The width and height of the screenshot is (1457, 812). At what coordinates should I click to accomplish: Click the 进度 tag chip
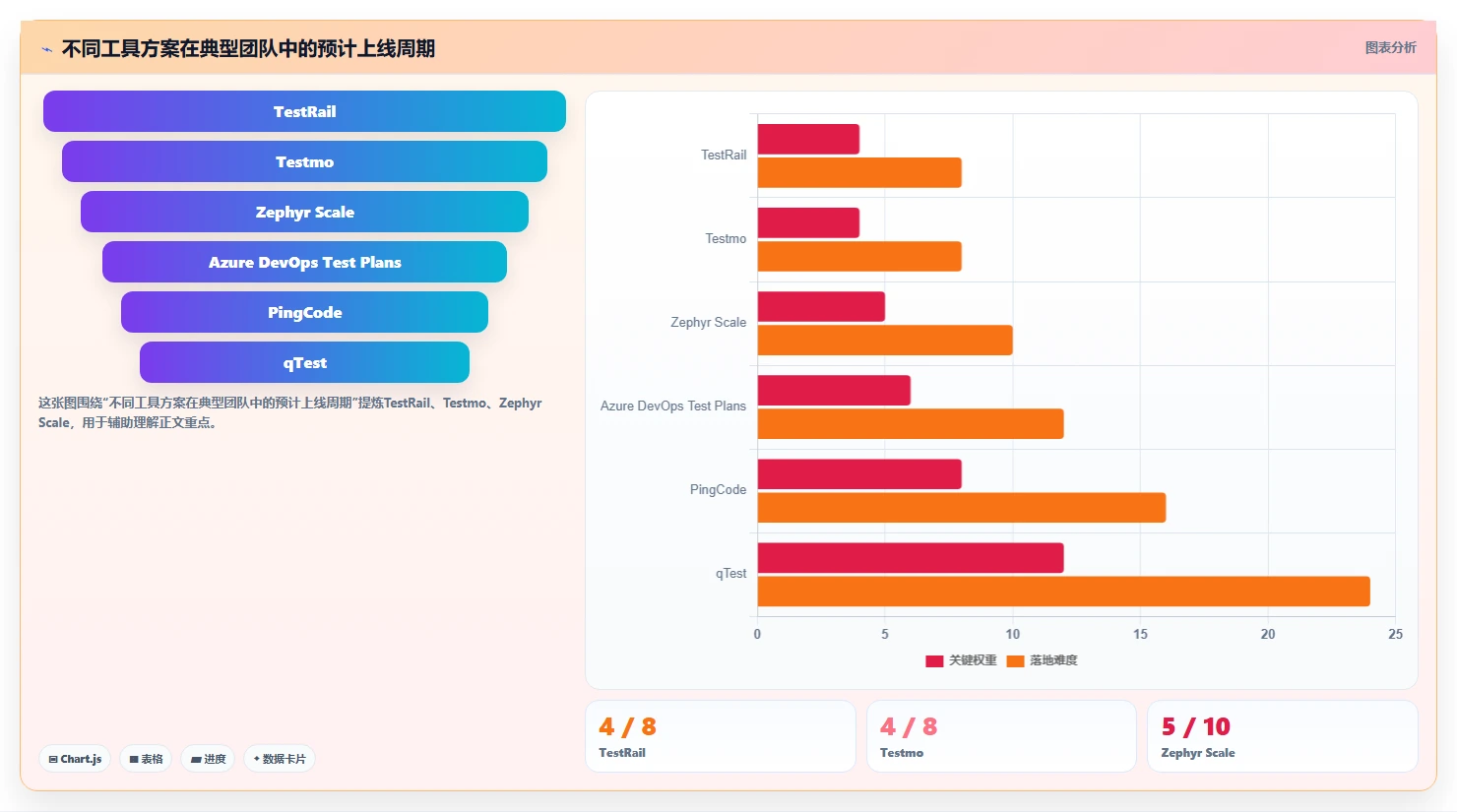click(x=208, y=759)
